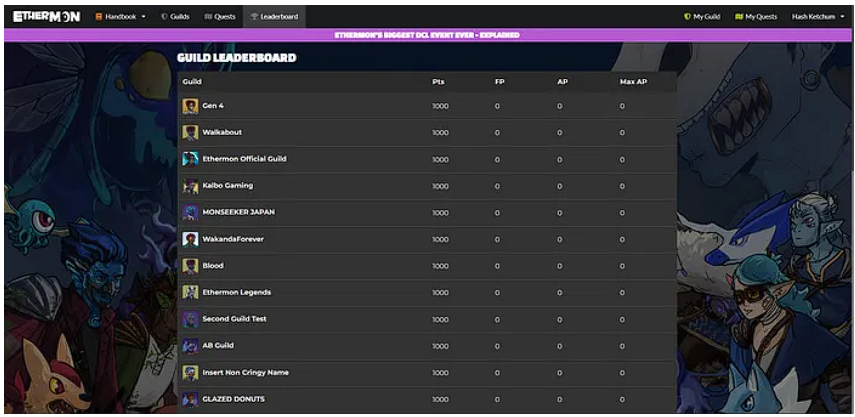Image resolution: width=855 pixels, height=417 pixels.
Task: Open the Ethermon Legends guild avatar
Action: pyautogui.click(x=190, y=293)
